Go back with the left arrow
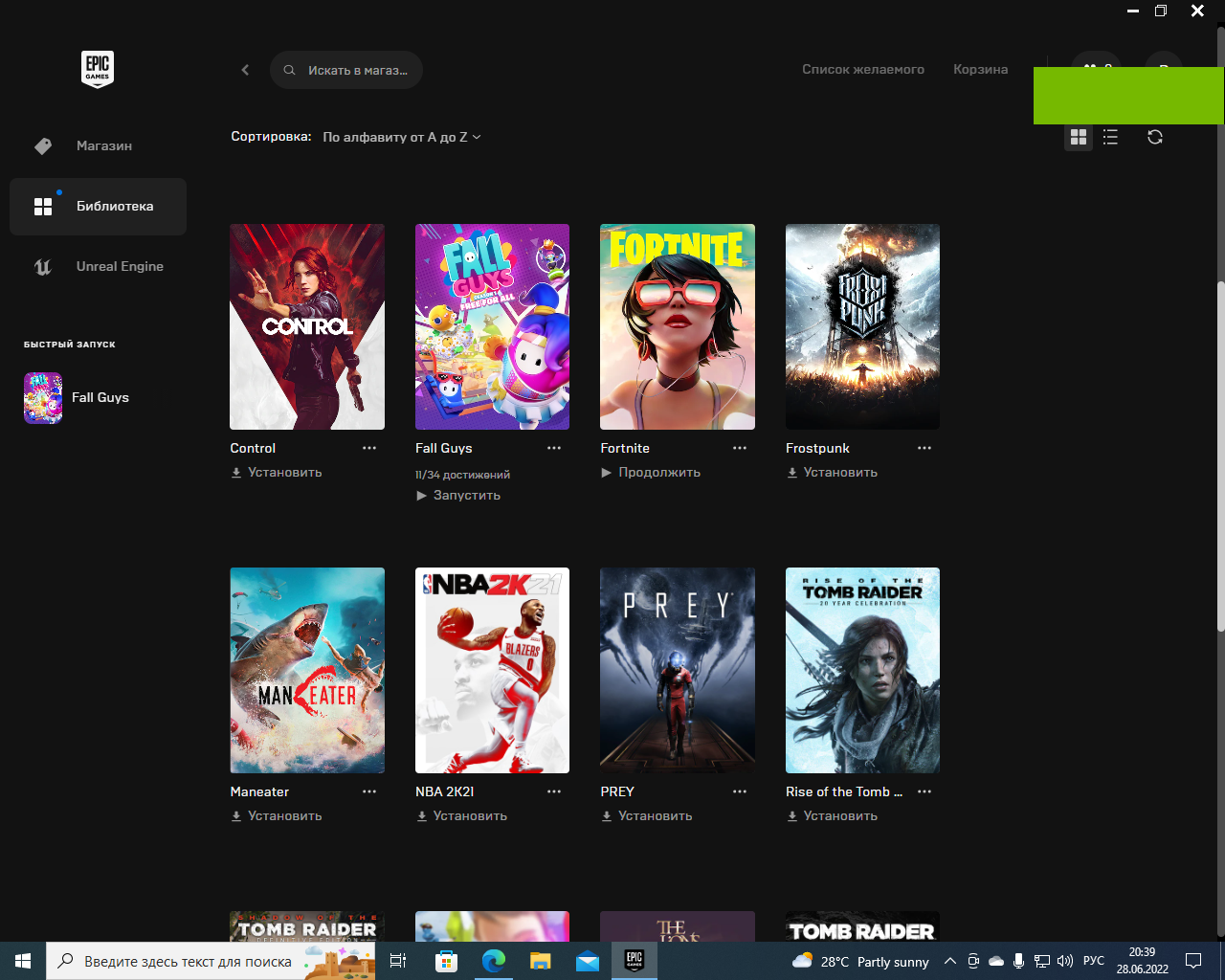 (245, 70)
